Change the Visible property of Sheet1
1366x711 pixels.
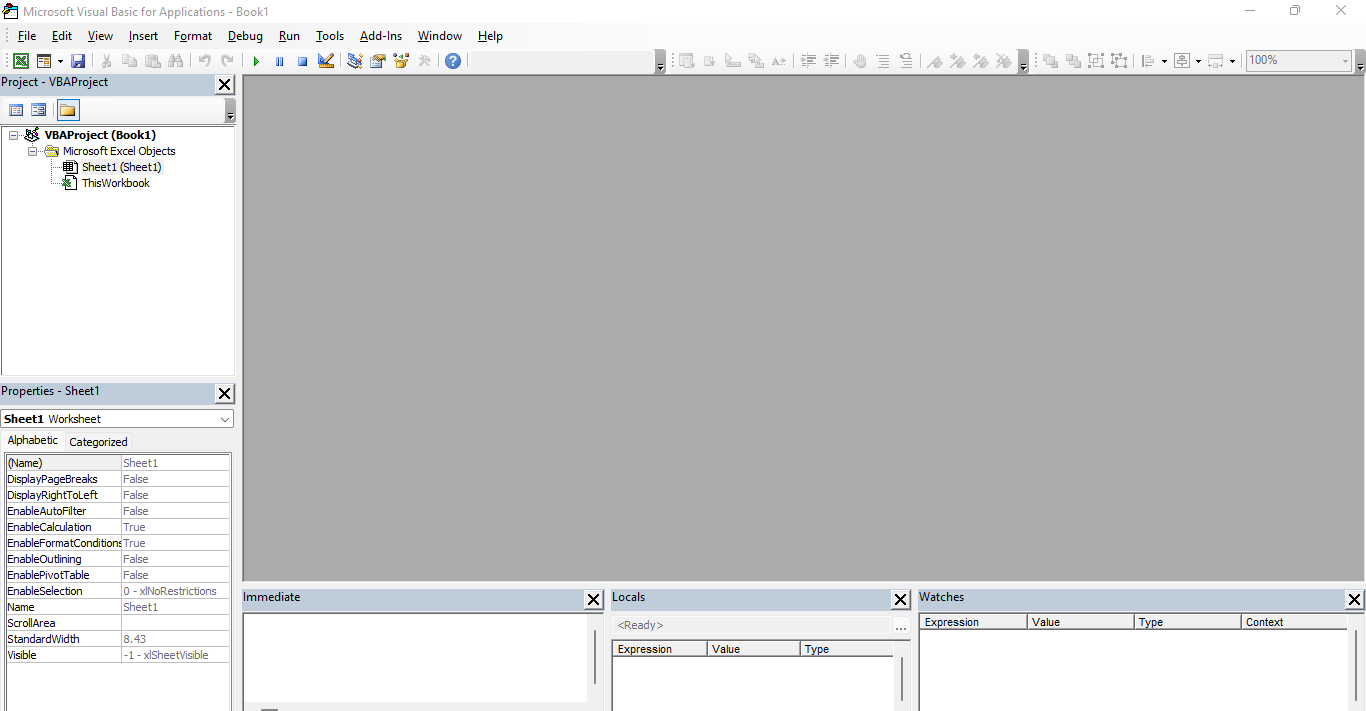[x=176, y=654]
